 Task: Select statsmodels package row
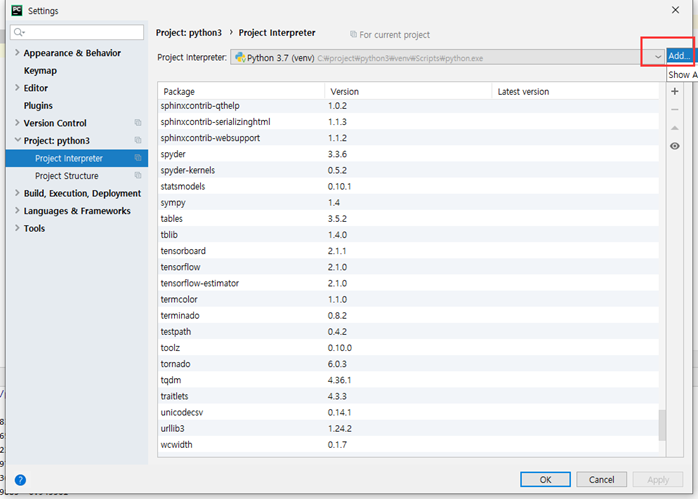point(408,186)
